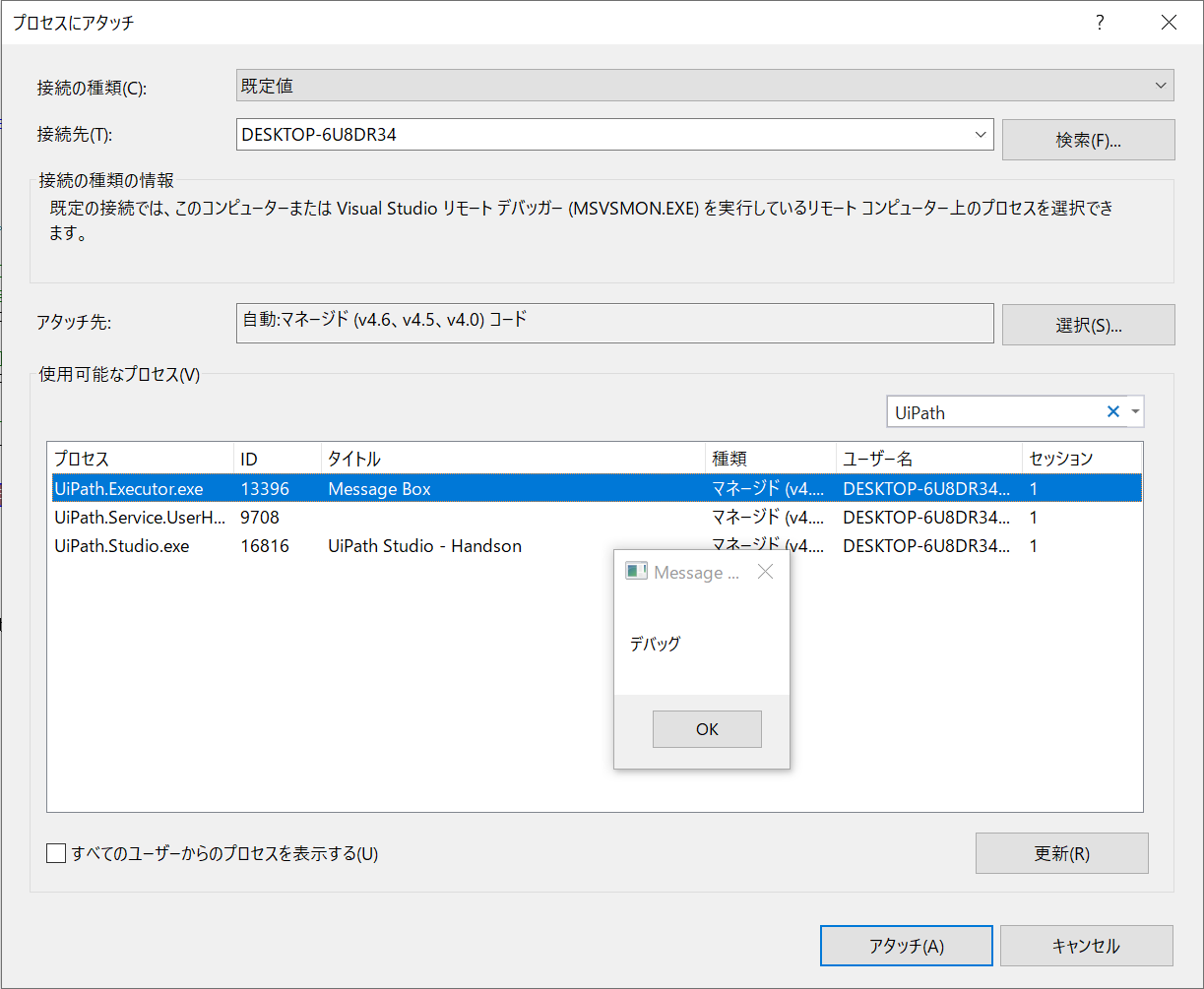Image resolution: width=1204 pixels, height=989 pixels.
Task: Sort by the ユーザー名 column header
Action: click(x=929, y=459)
